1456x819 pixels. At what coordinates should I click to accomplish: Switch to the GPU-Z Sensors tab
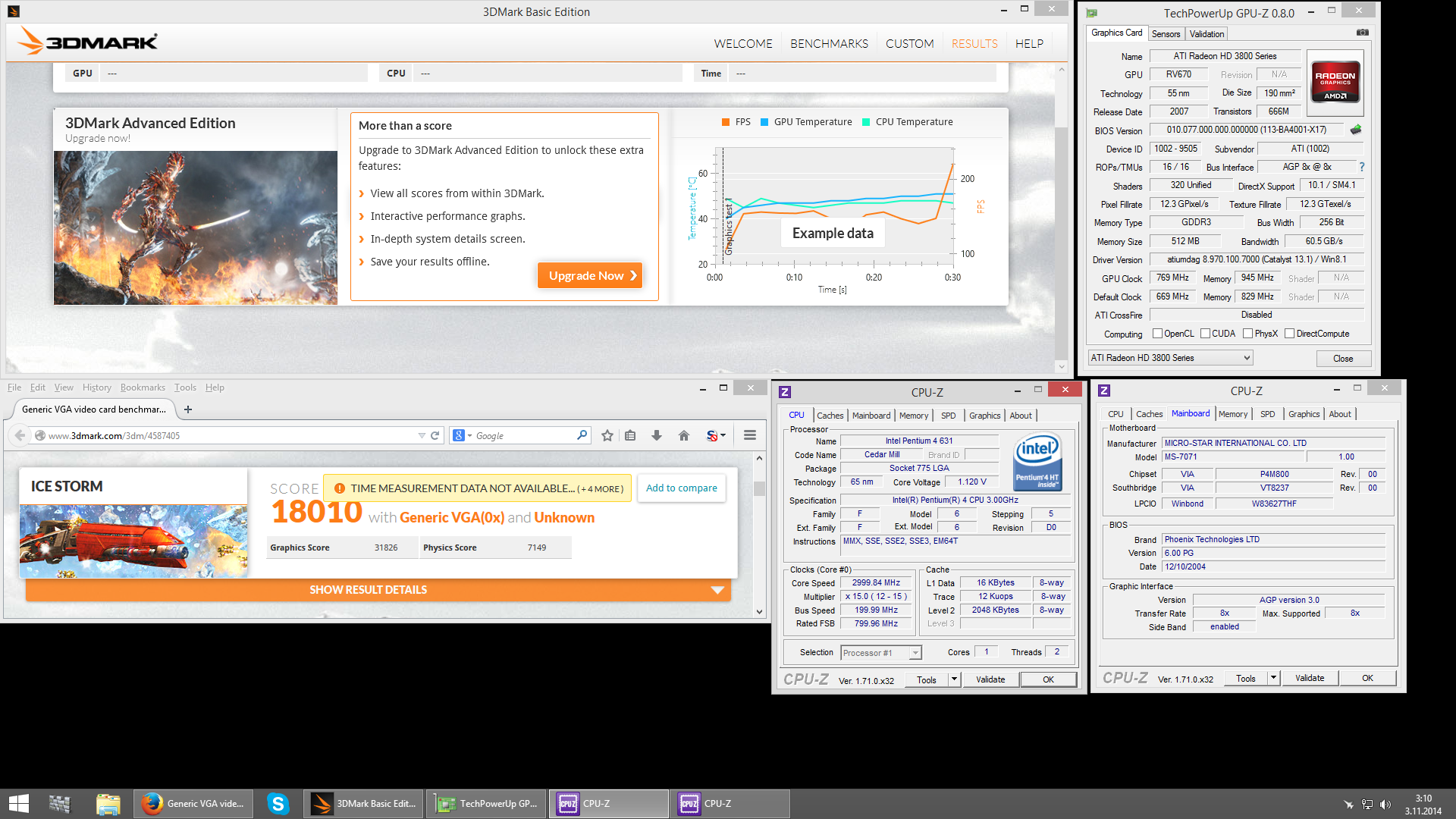coord(1166,34)
